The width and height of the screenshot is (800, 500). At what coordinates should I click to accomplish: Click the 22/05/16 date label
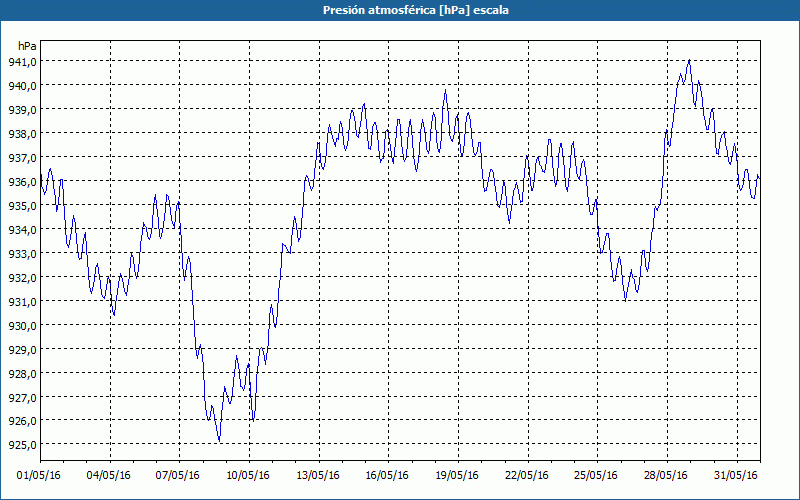coord(527,476)
